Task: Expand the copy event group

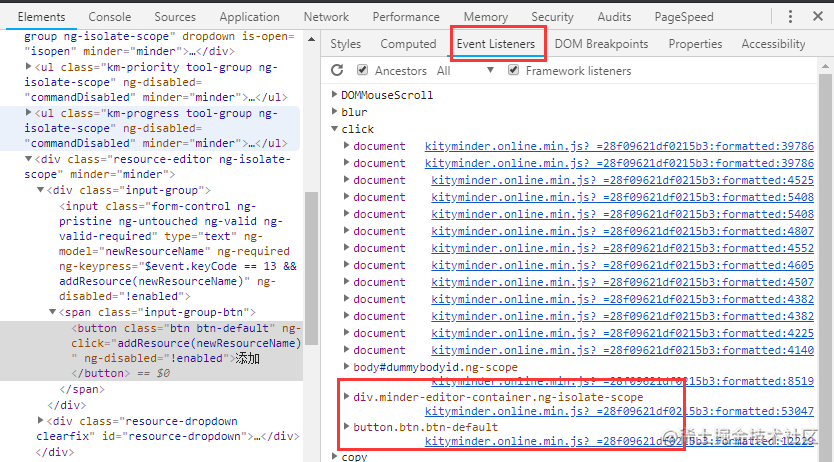Action: (334, 456)
